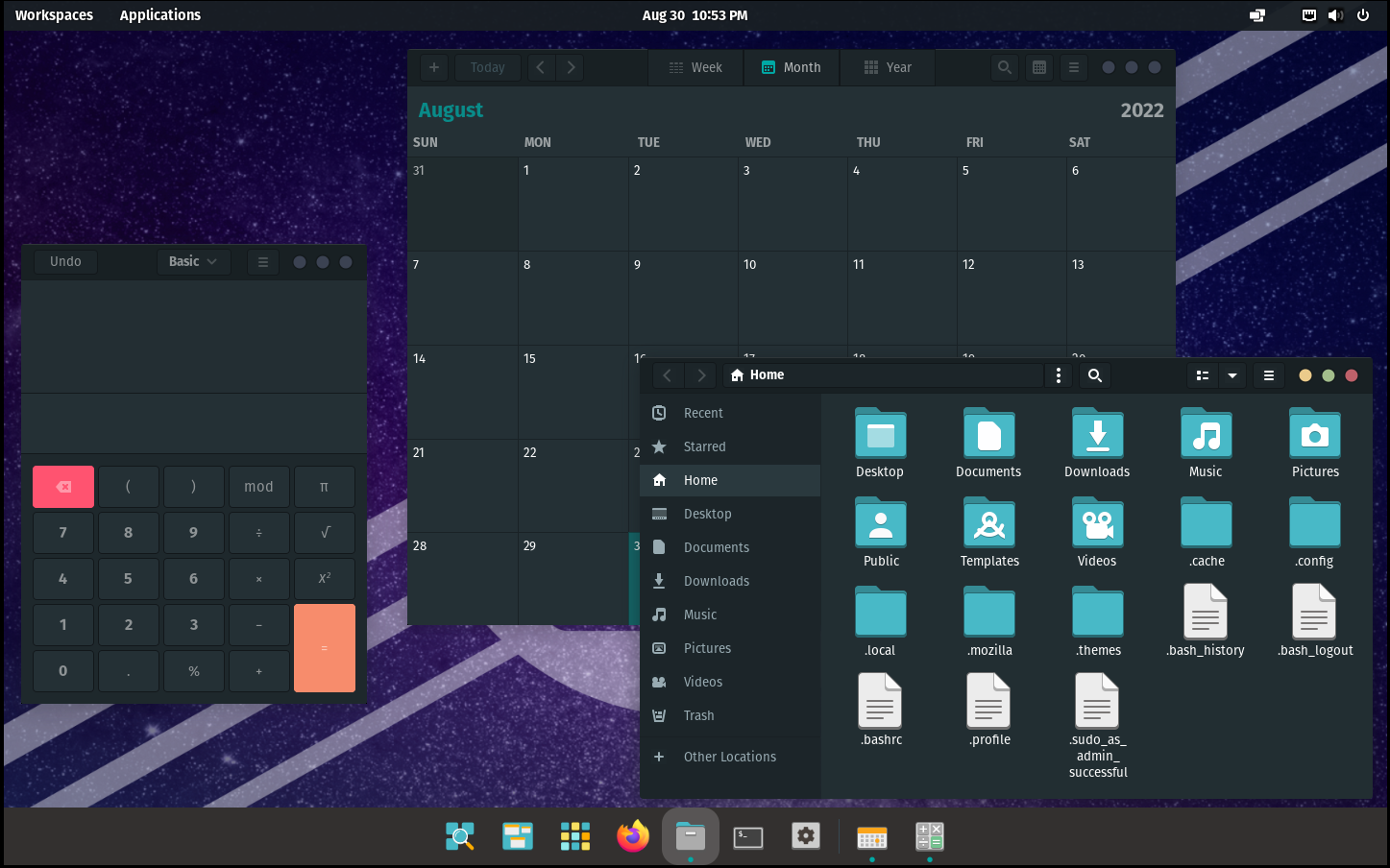The height and width of the screenshot is (868, 1390).
Task: Toggle file manager list/grid view
Action: (x=1202, y=375)
